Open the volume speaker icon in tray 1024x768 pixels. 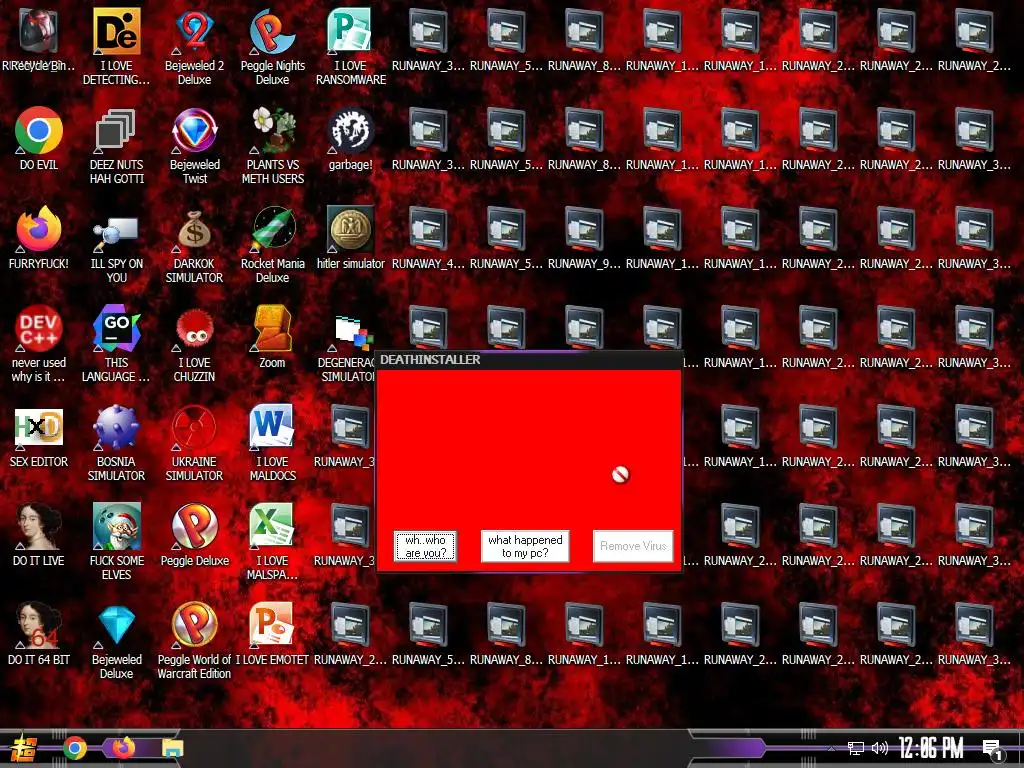point(880,748)
